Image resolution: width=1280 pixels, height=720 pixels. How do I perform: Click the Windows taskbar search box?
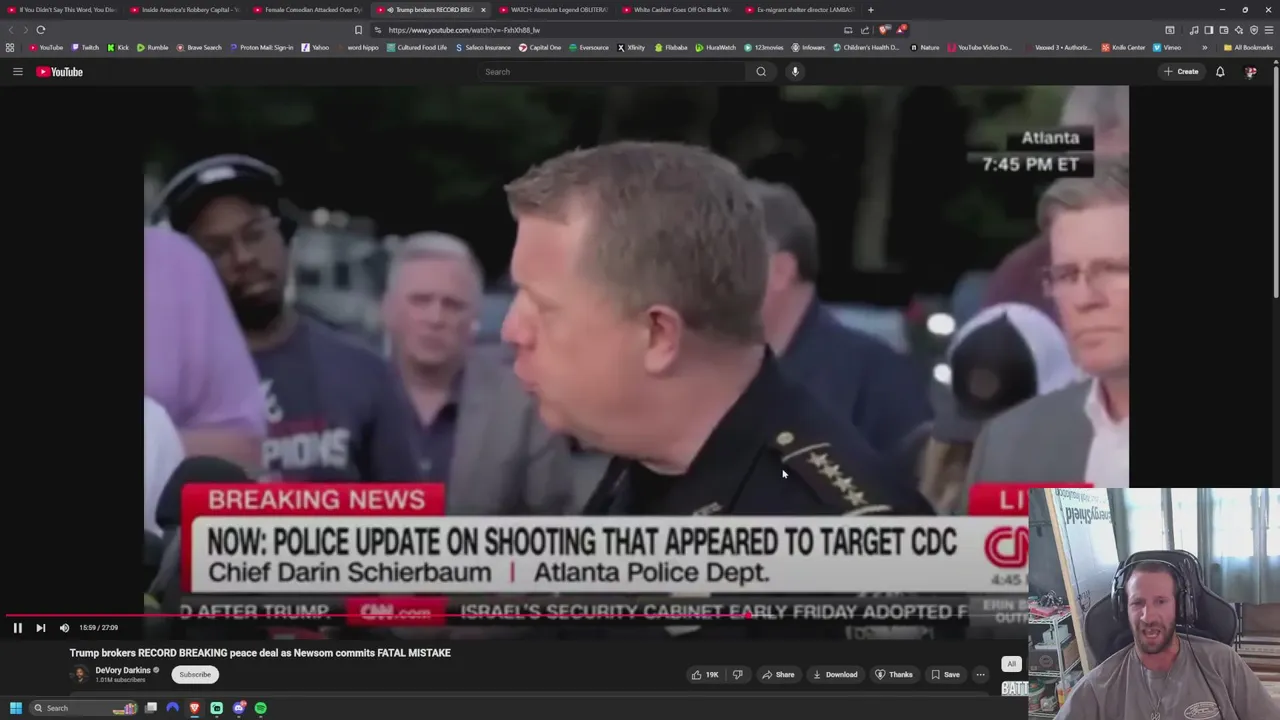coord(85,708)
